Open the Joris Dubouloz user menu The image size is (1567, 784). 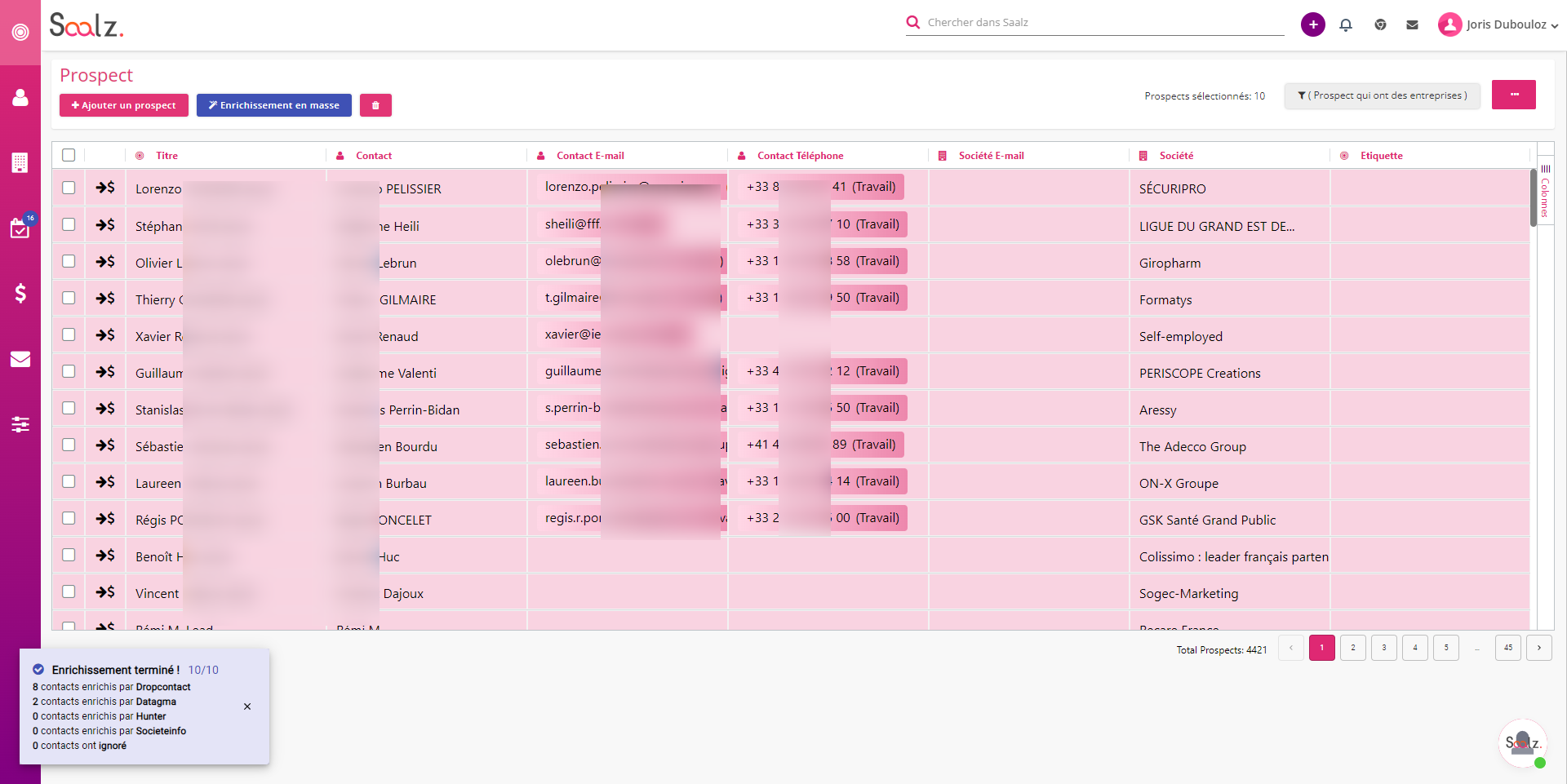coord(1498,24)
